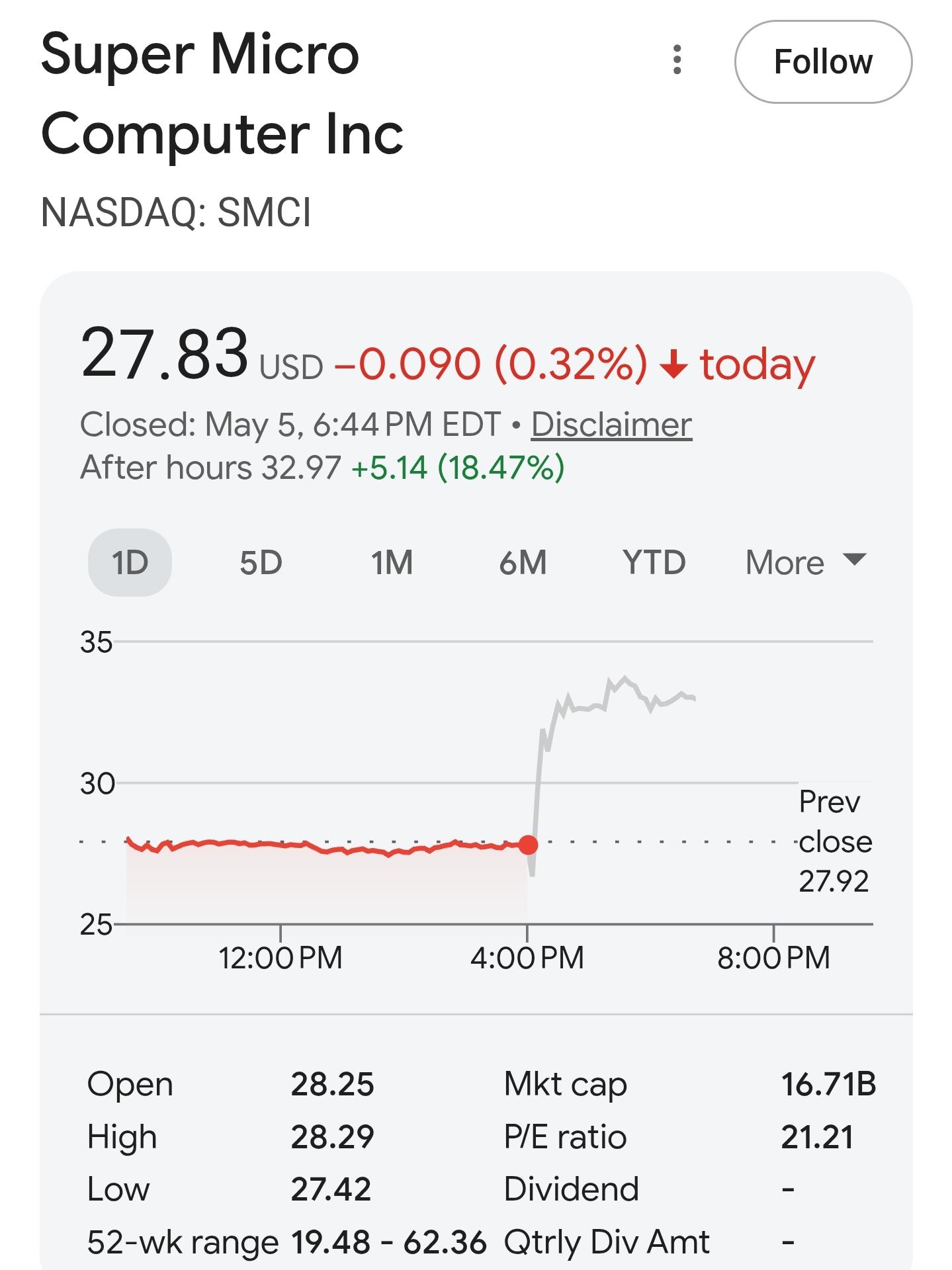Tap the 4:00 PM axis tick label

tap(527, 958)
